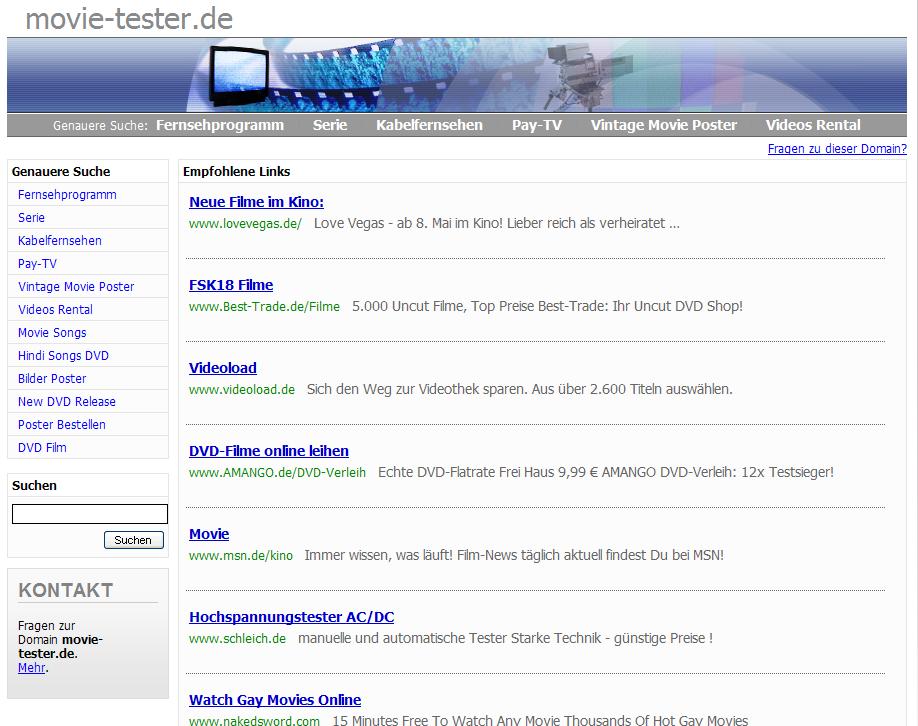Click the Hochspannungstester AC/DC link
918x726 pixels.
point(291,617)
